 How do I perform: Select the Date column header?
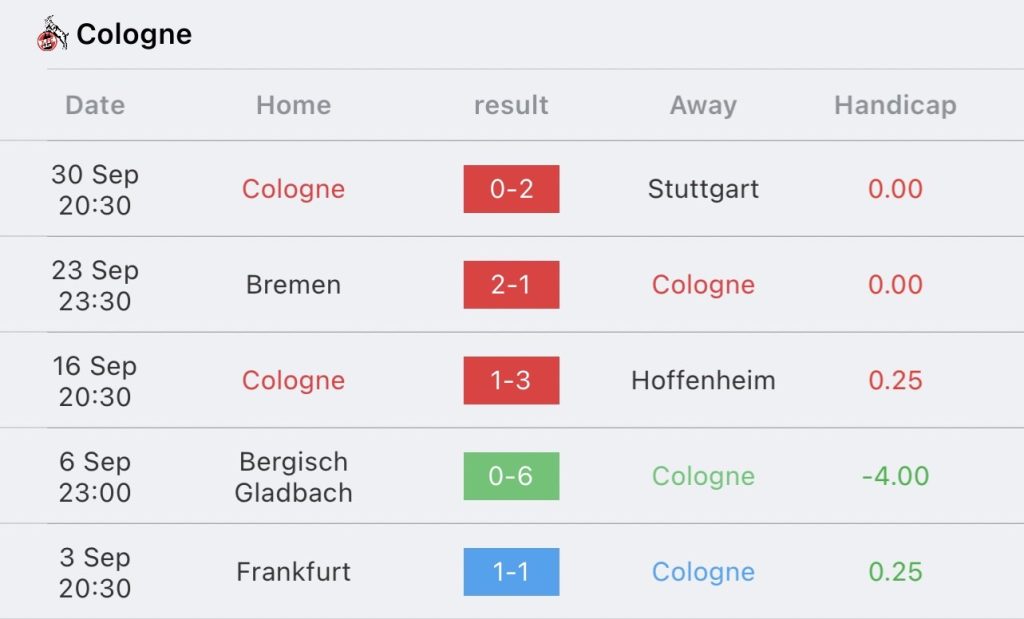pyautogui.click(x=95, y=105)
